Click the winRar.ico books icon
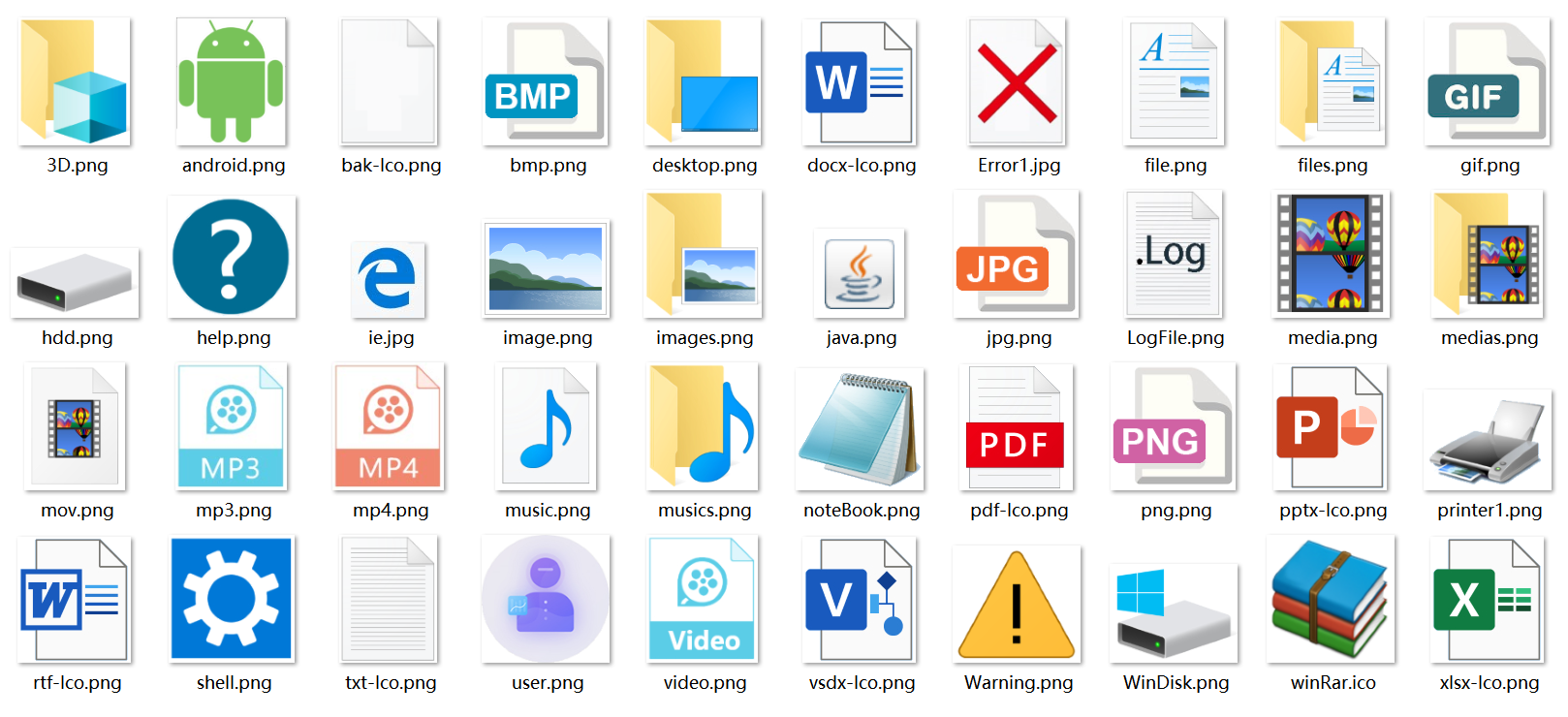 pos(1331,599)
